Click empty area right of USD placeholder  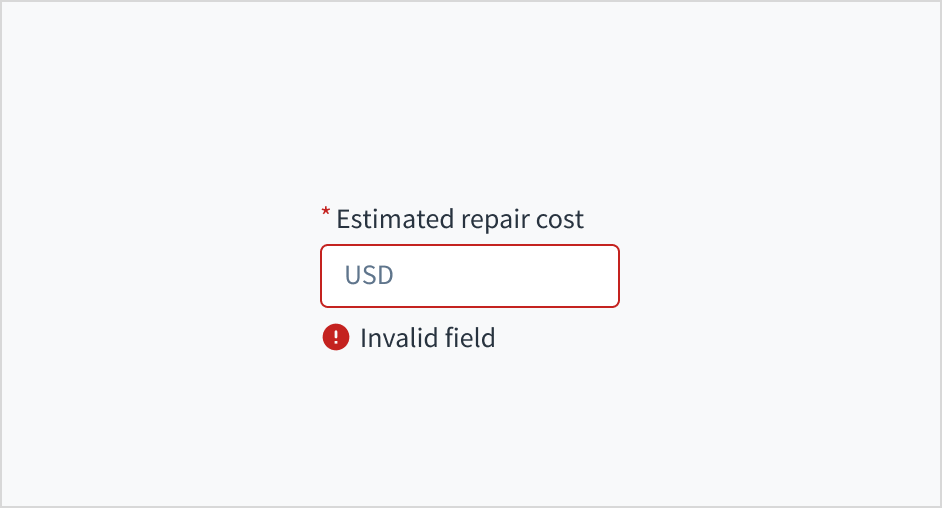click(500, 276)
